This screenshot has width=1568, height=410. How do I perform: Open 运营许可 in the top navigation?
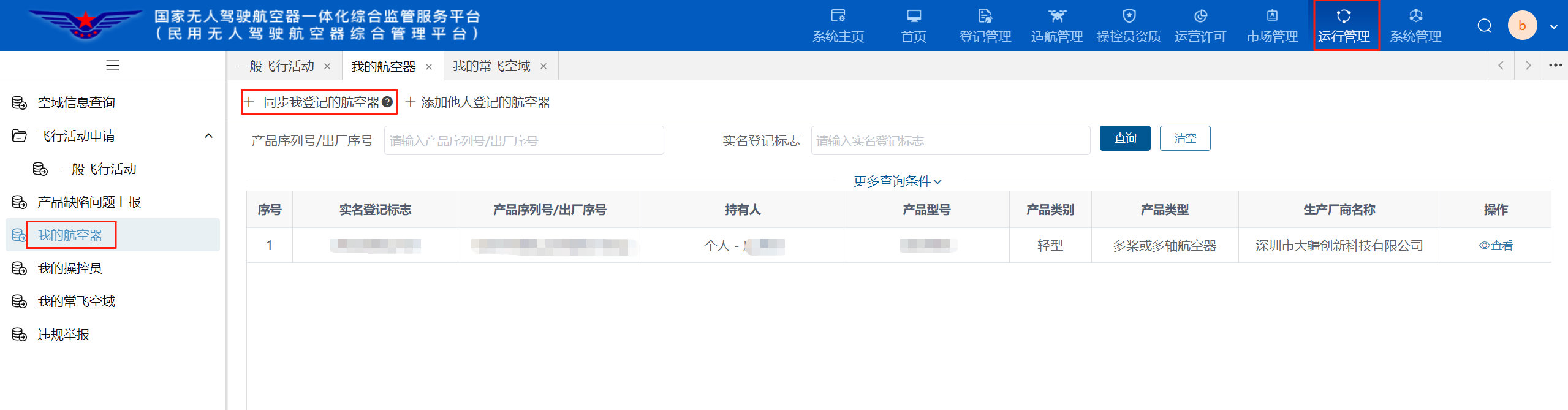pos(1200,26)
